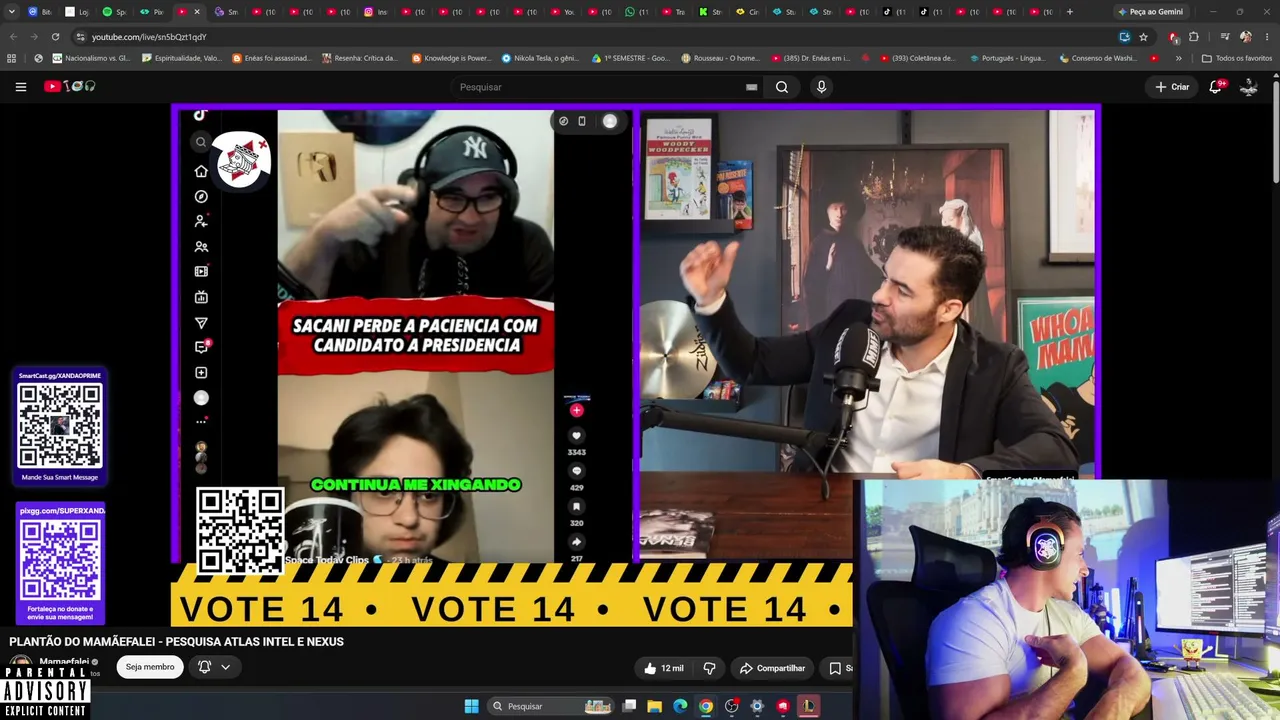Screen dimensions: 1280x720
Task: Click the TikTok messages icon with badge
Action: coord(201,347)
